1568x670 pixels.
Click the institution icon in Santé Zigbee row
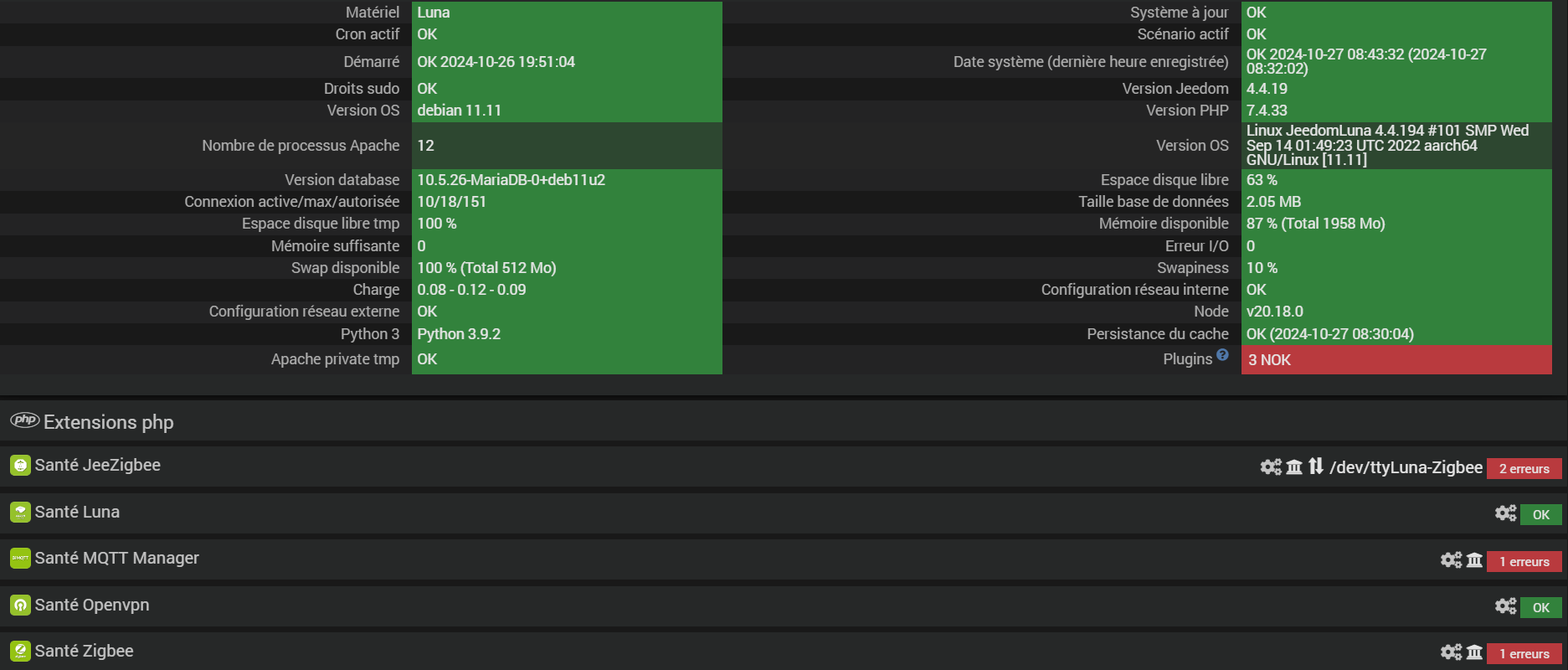(1474, 652)
